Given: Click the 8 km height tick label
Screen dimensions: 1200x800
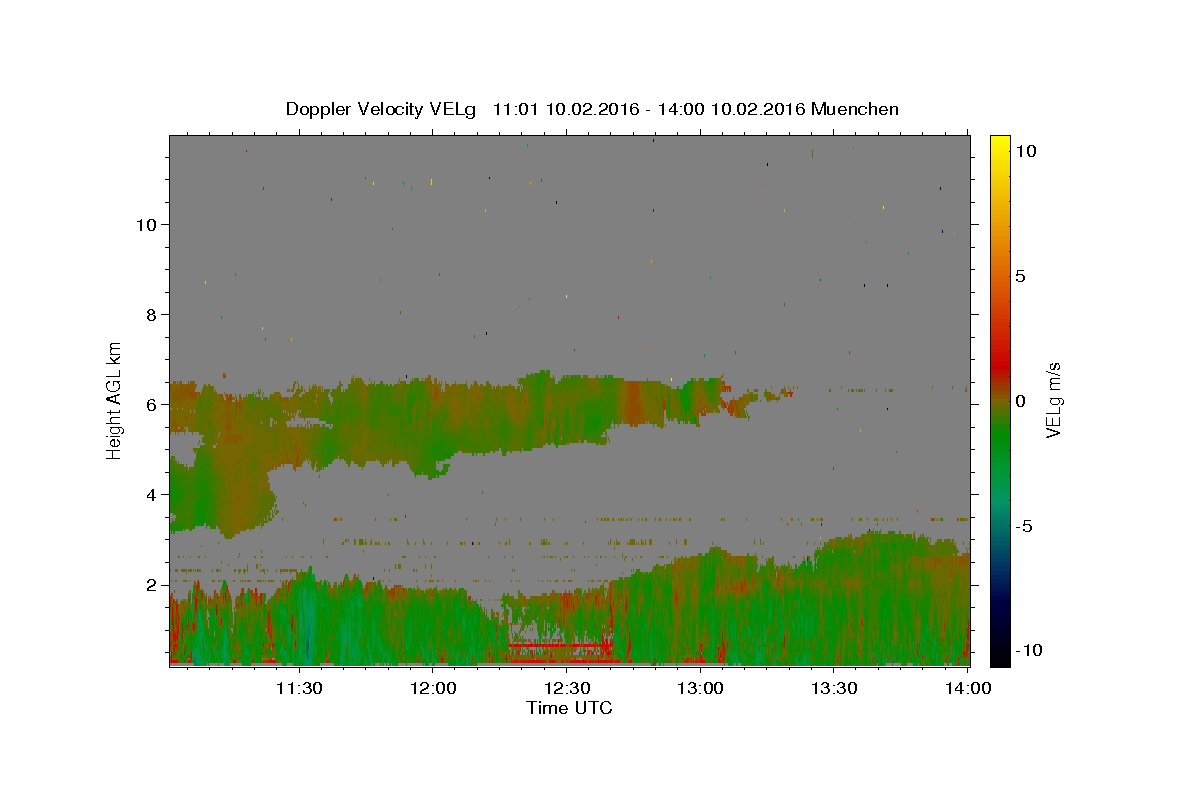Looking at the screenshot, I should [153, 314].
